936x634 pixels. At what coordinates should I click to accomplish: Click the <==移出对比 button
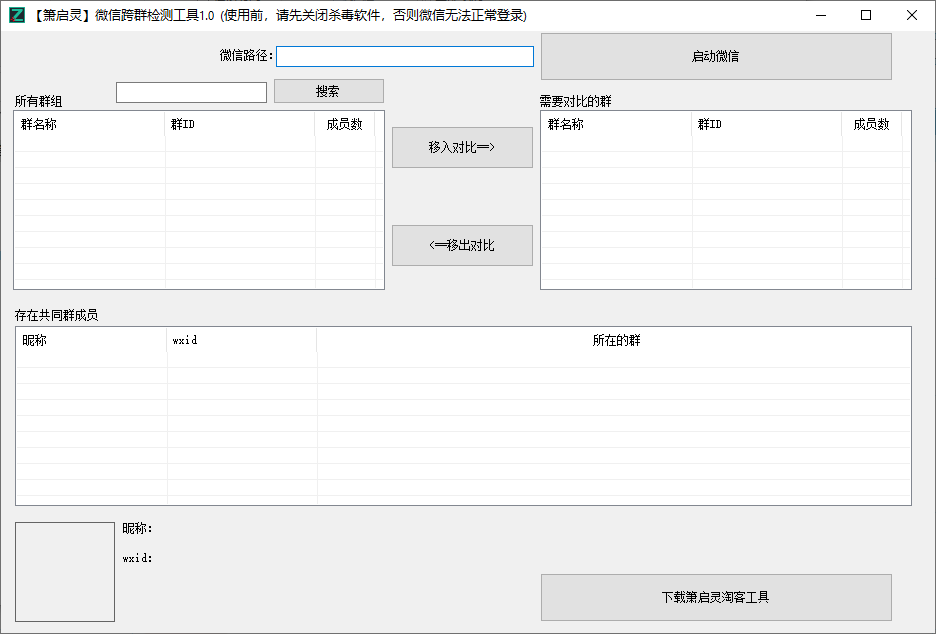[x=462, y=245]
